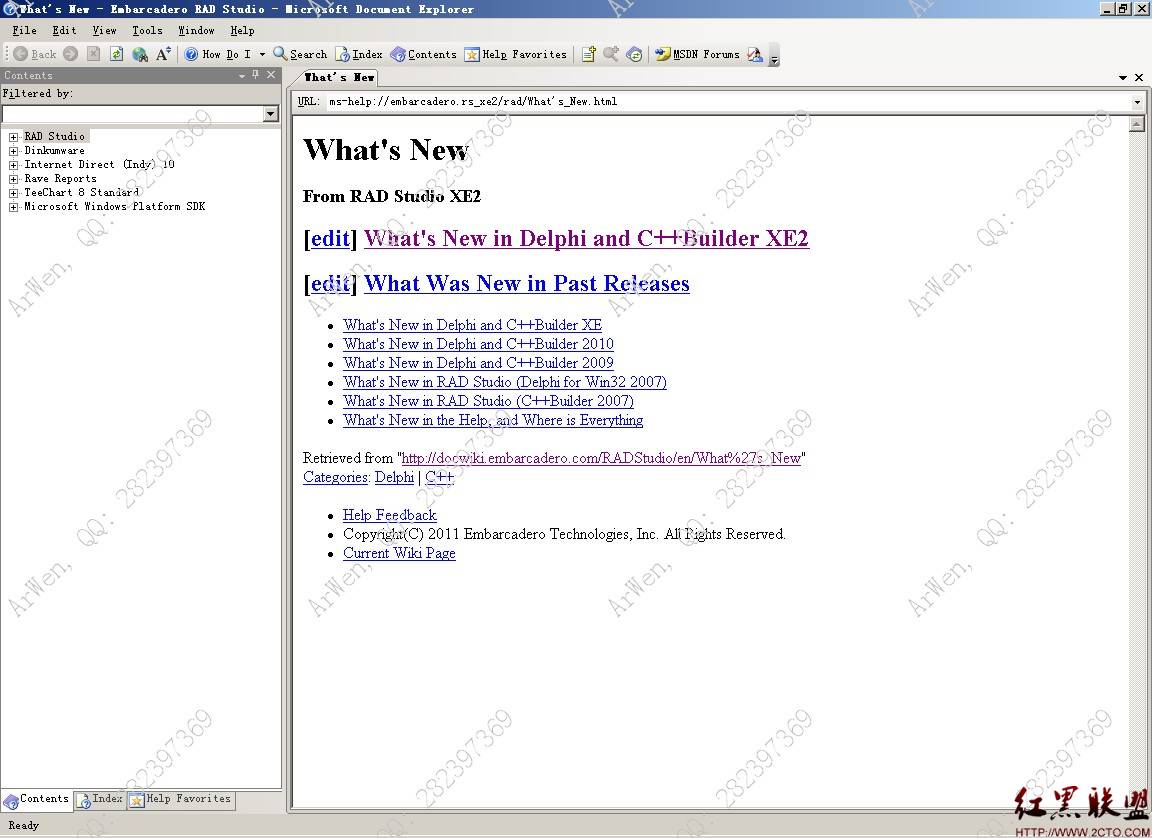Expand the Dinkumware tree node
Screen dimensions: 1152x838
click(13, 151)
